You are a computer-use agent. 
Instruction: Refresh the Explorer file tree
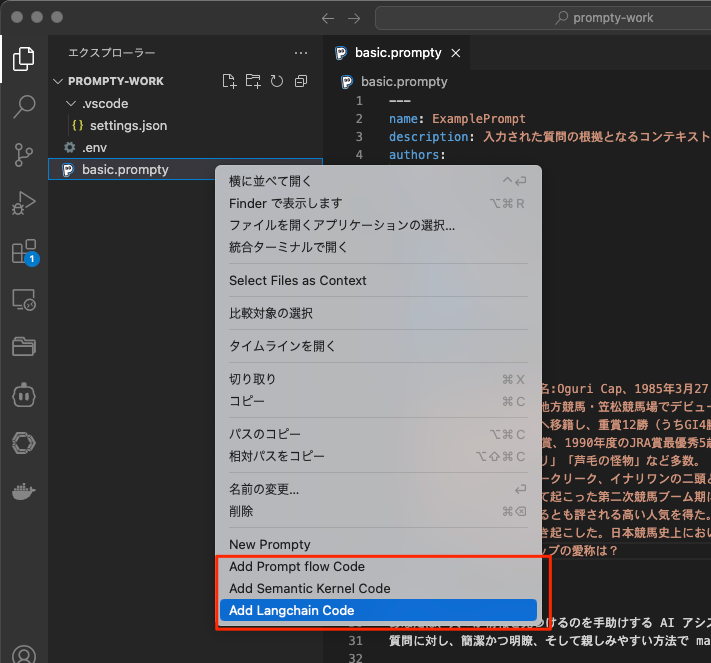click(277, 81)
